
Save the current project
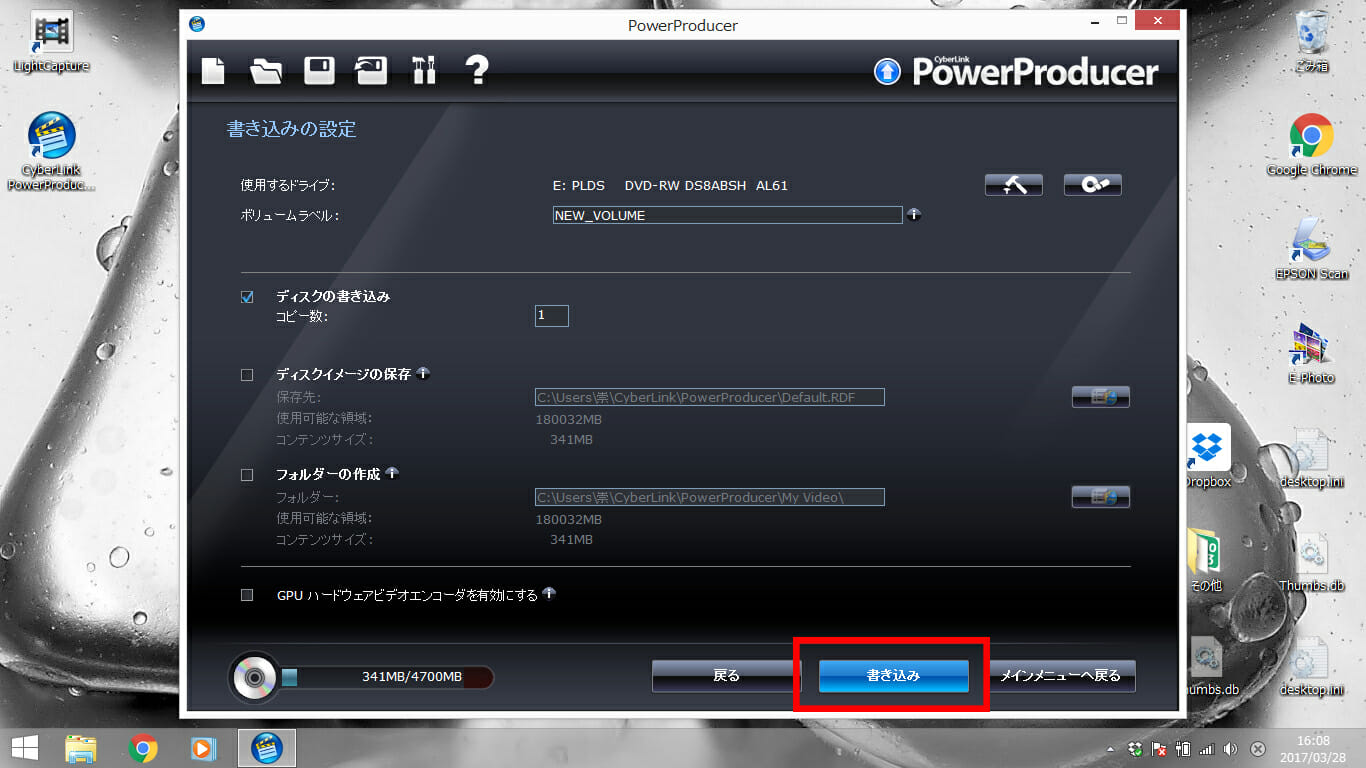tap(318, 71)
